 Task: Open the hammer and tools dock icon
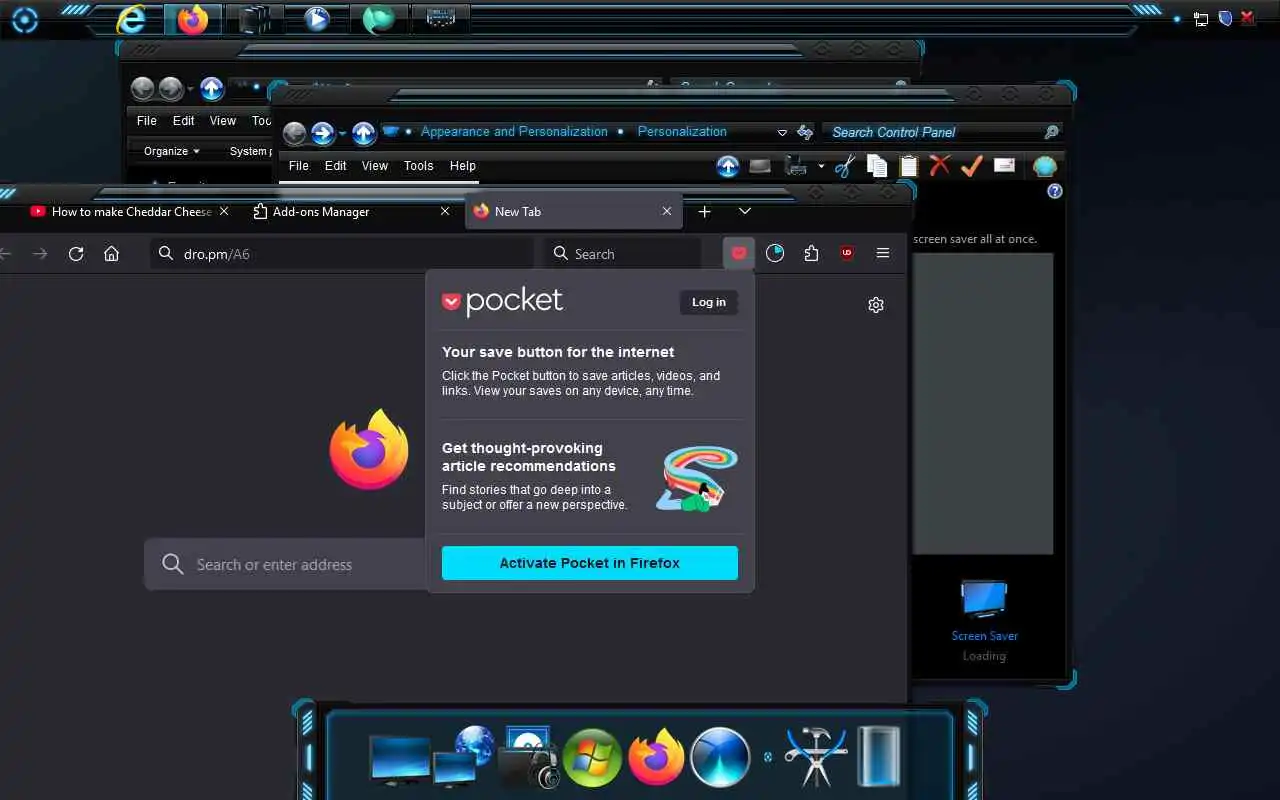click(x=816, y=757)
